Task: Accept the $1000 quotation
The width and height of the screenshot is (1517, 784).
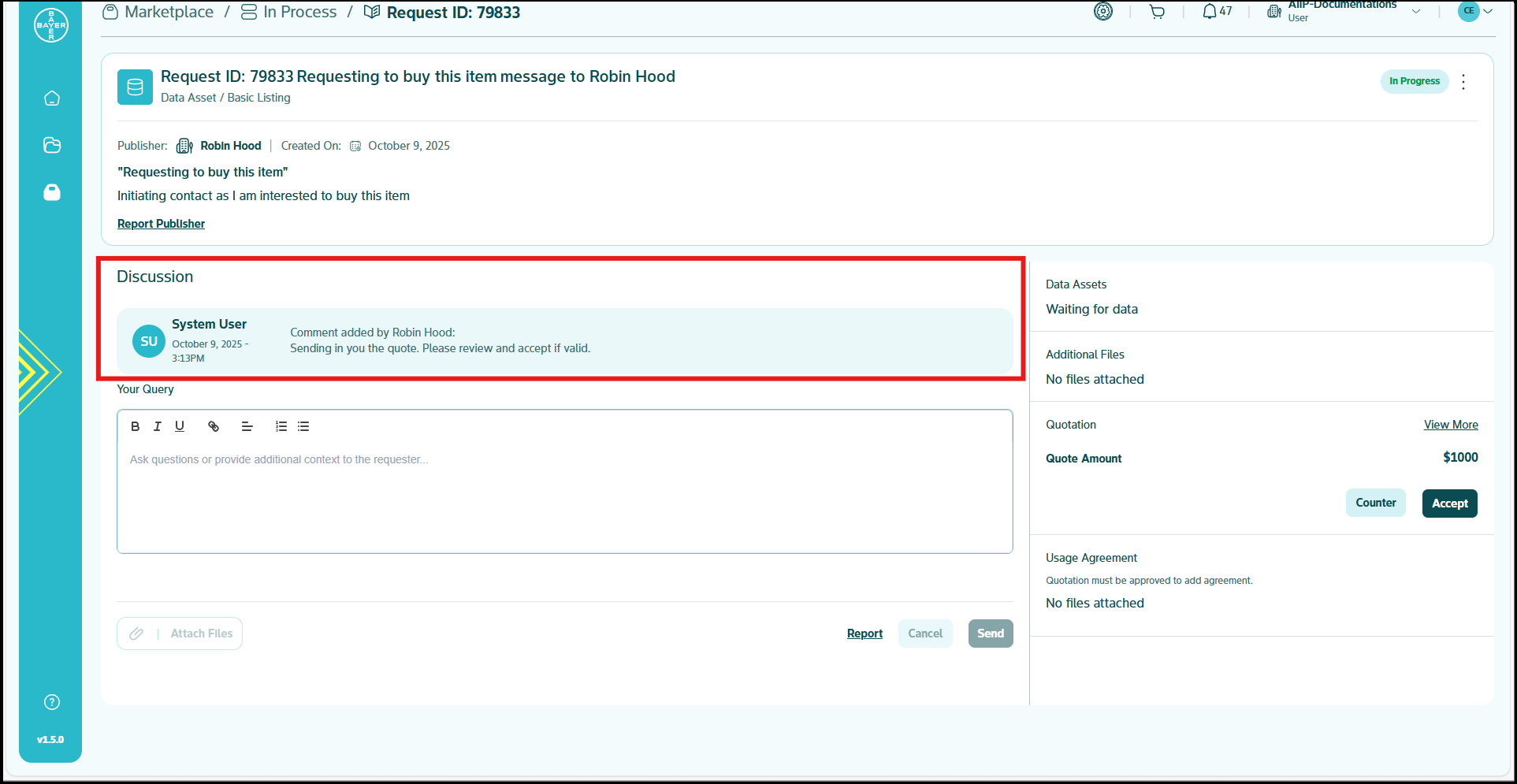Action: tap(1449, 503)
